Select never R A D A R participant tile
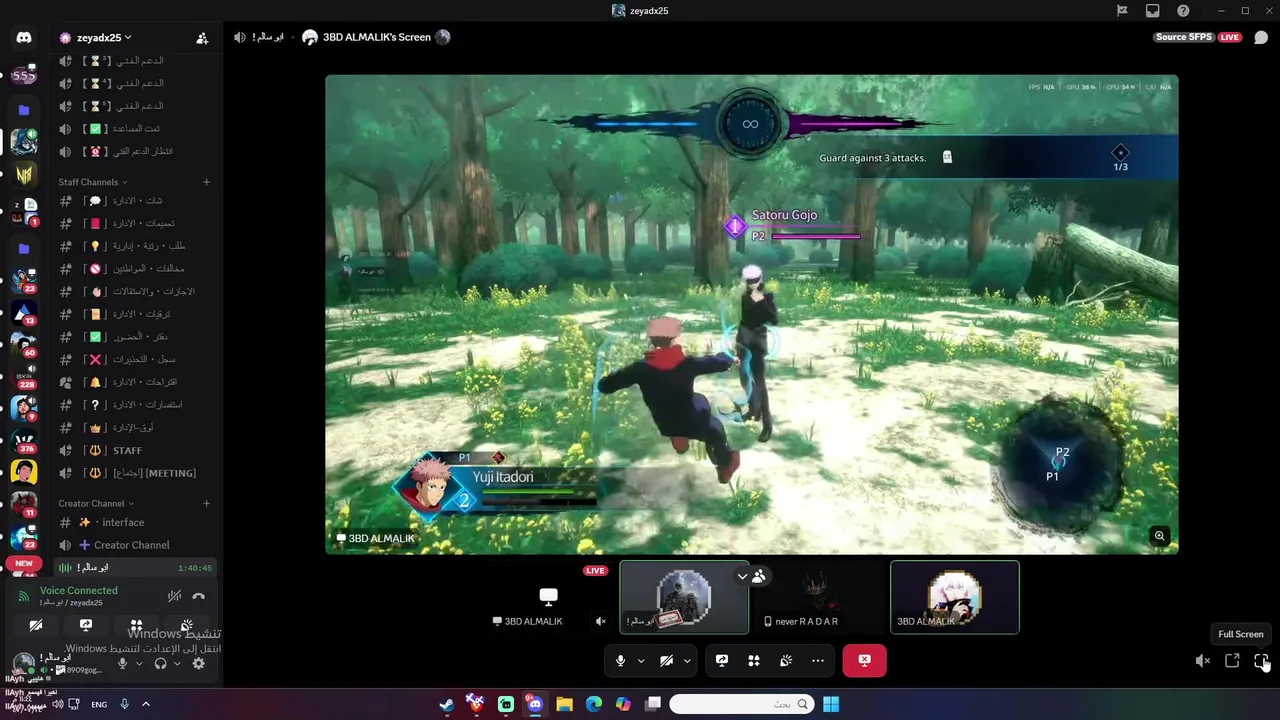The width and height of the screenshot is (1280, 720). click(819, 597)
